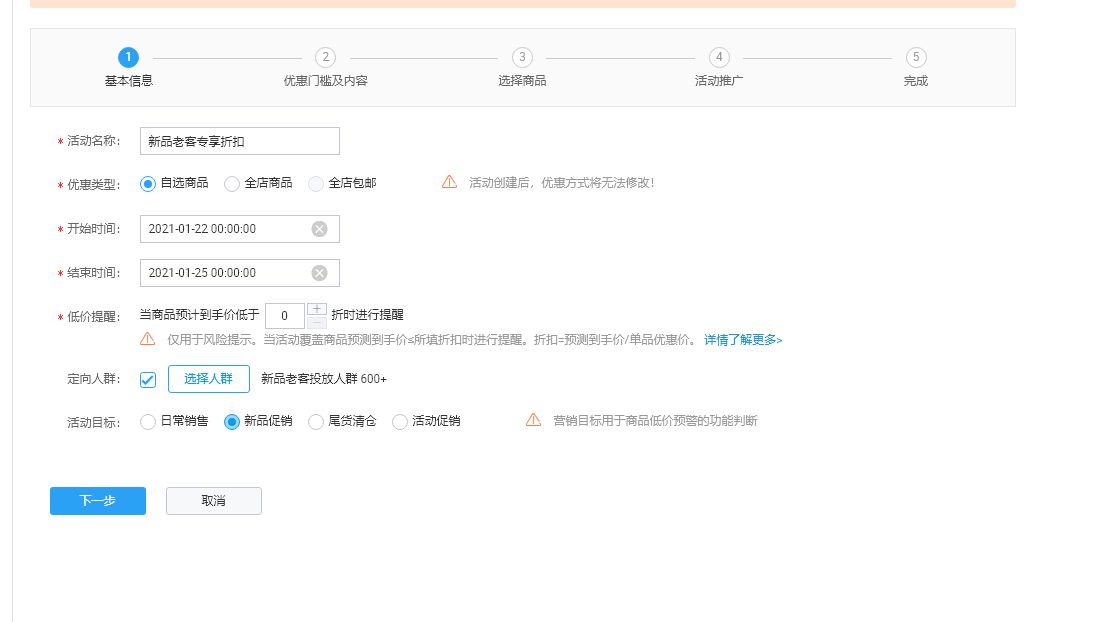This screenshot has width=1114, height=622.
Task: Click the step 5 完成 circle icon
Action: point(916,57)
